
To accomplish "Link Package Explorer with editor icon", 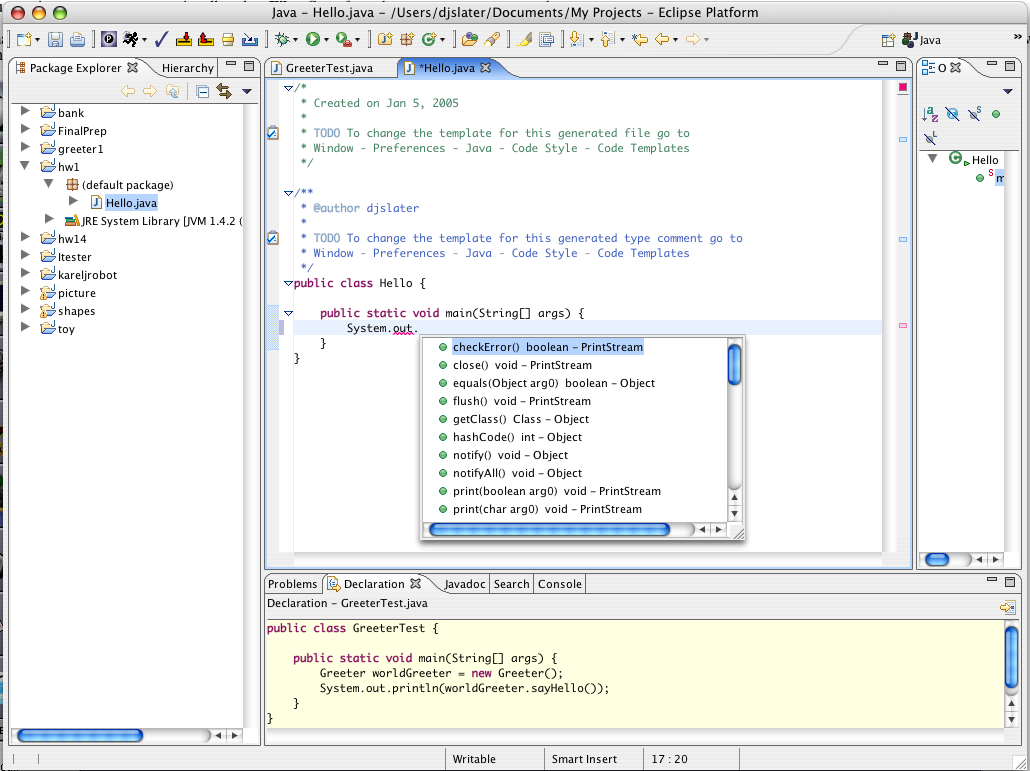I will tap(223, 91).
